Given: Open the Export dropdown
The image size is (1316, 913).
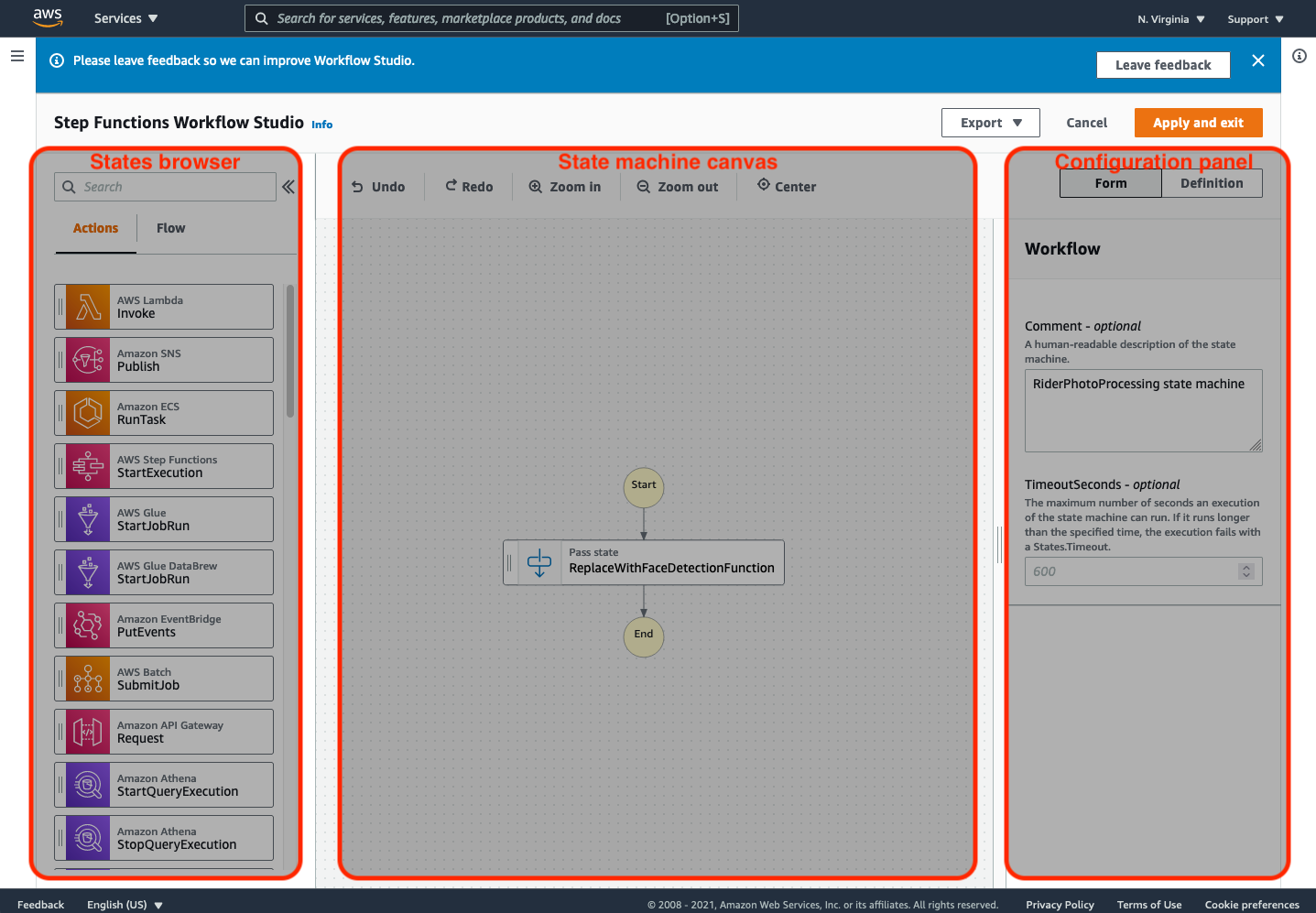Looking at the screenshot, I should 991,123.
